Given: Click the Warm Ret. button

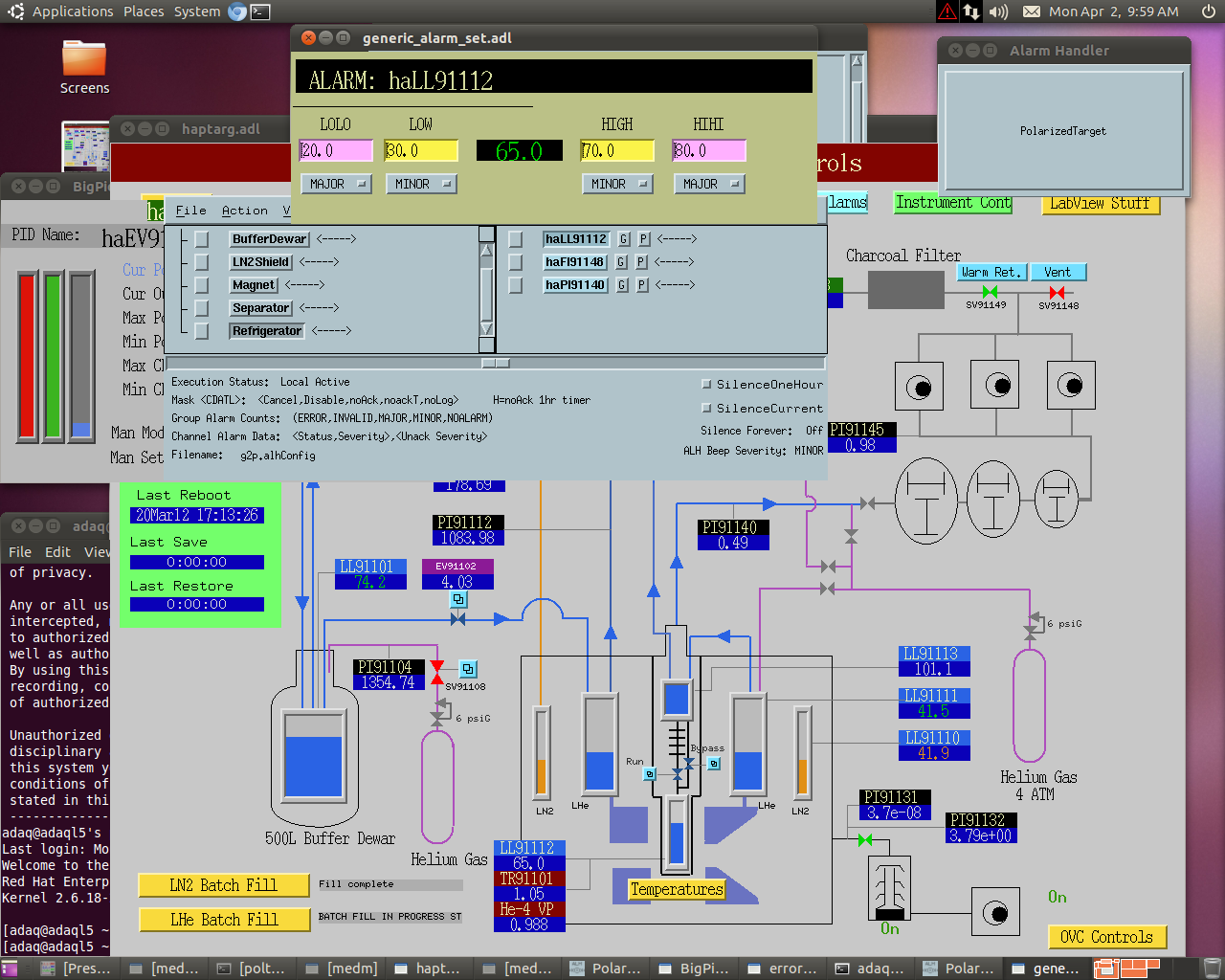Looking at the screenshot, I should (991, 273).
